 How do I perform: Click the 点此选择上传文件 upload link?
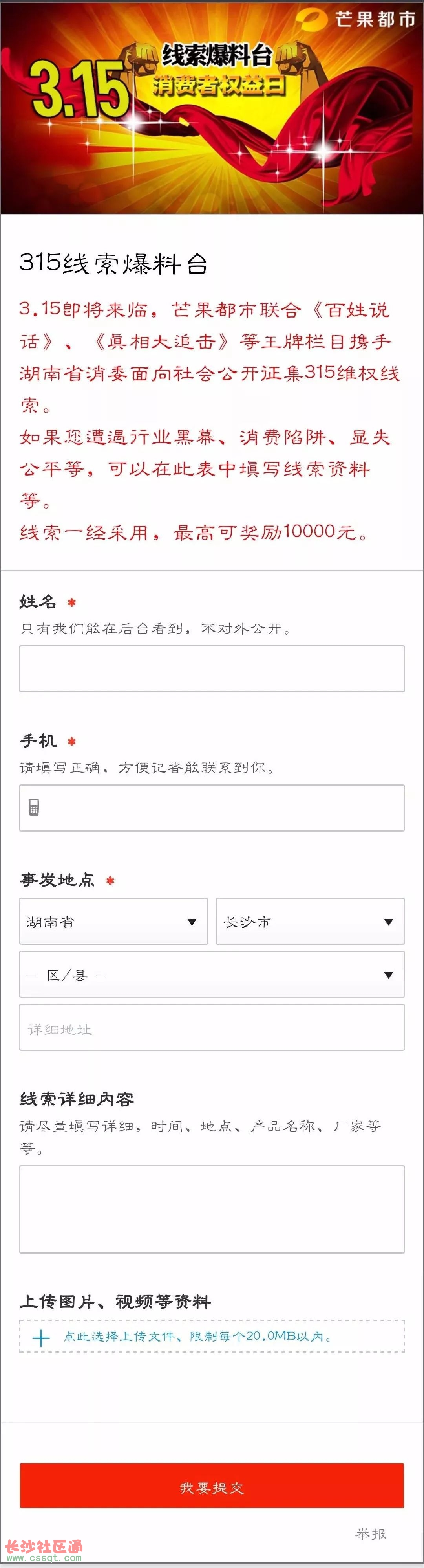(x=198, y=1337)
